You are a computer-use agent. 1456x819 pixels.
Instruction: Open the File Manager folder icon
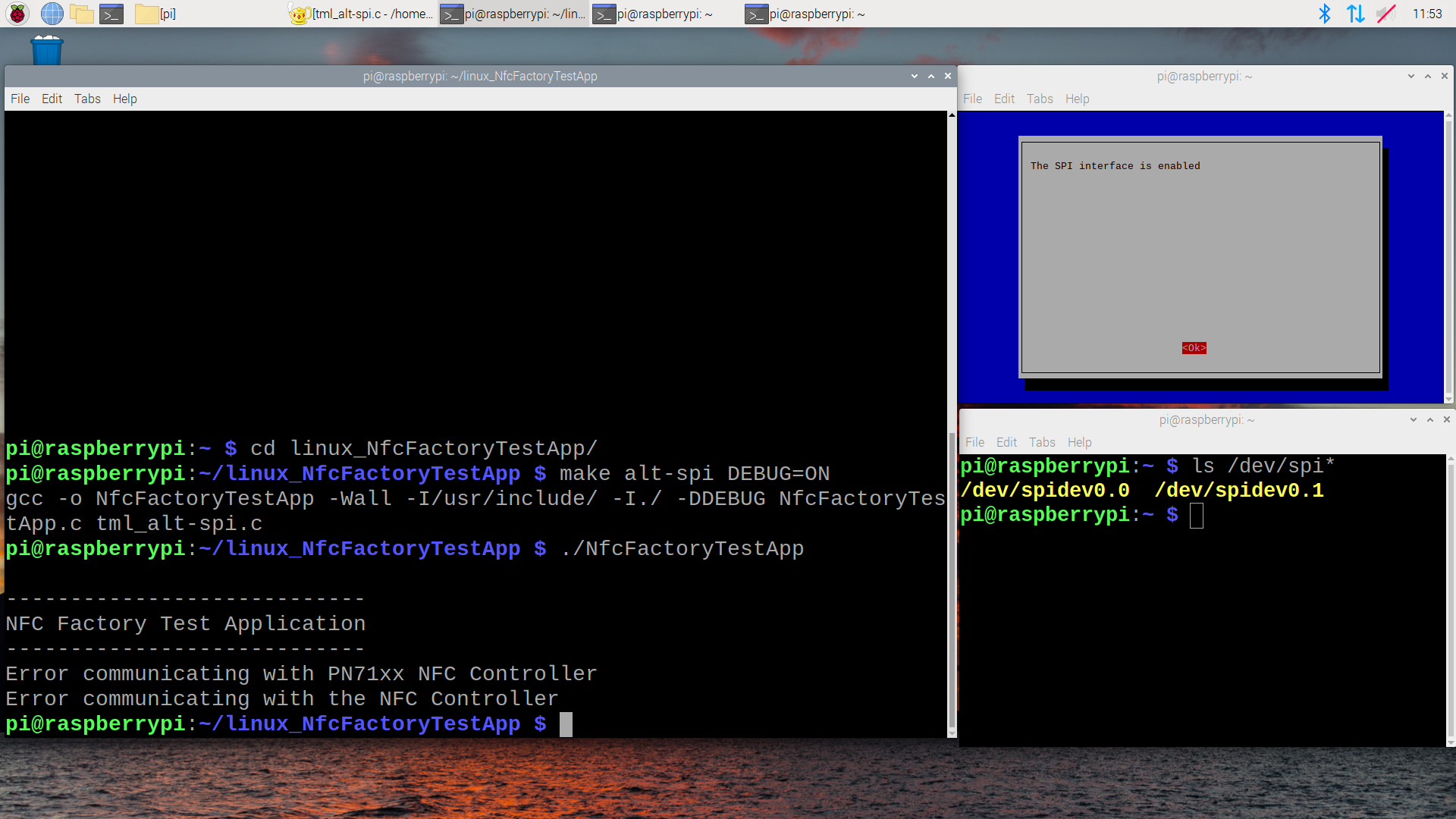pos(81,14)
